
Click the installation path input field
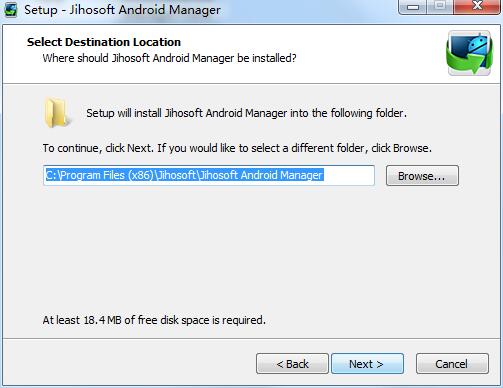tap(209, 175)
